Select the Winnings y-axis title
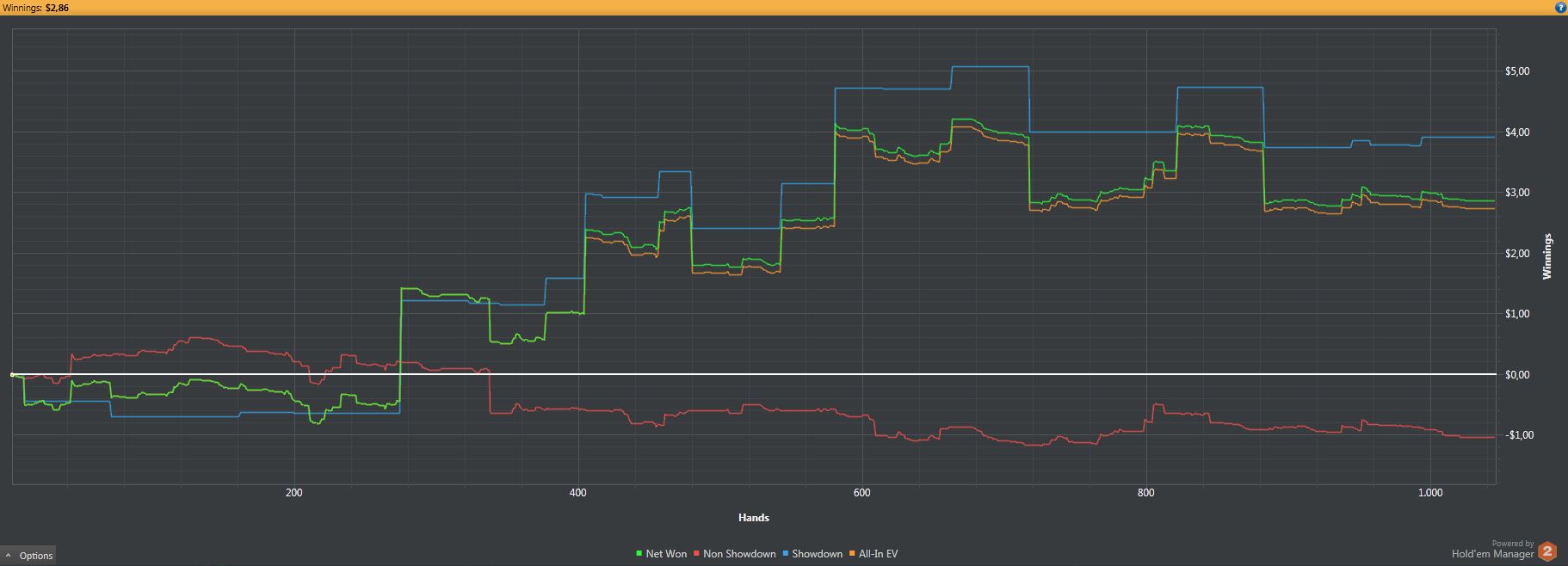The width and height of the screenshot is (1568, 566). pos(1546,256)
